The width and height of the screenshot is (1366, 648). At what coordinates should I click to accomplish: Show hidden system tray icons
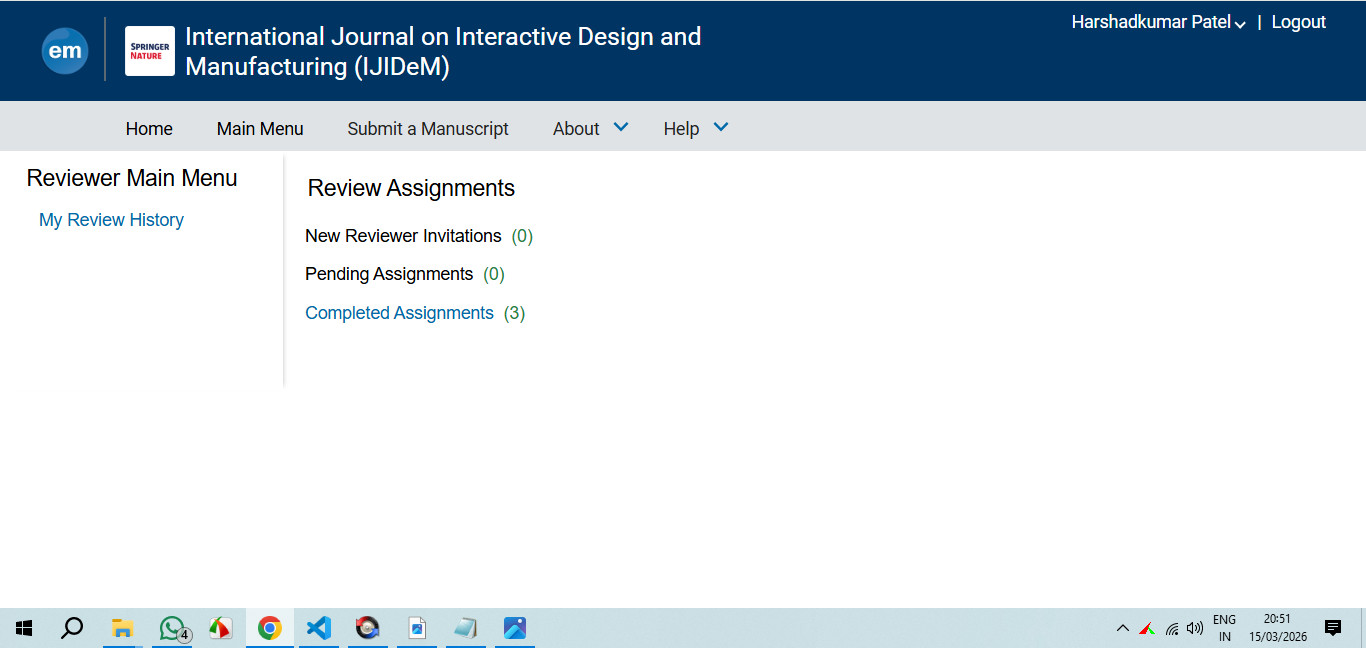[1122, 628]
